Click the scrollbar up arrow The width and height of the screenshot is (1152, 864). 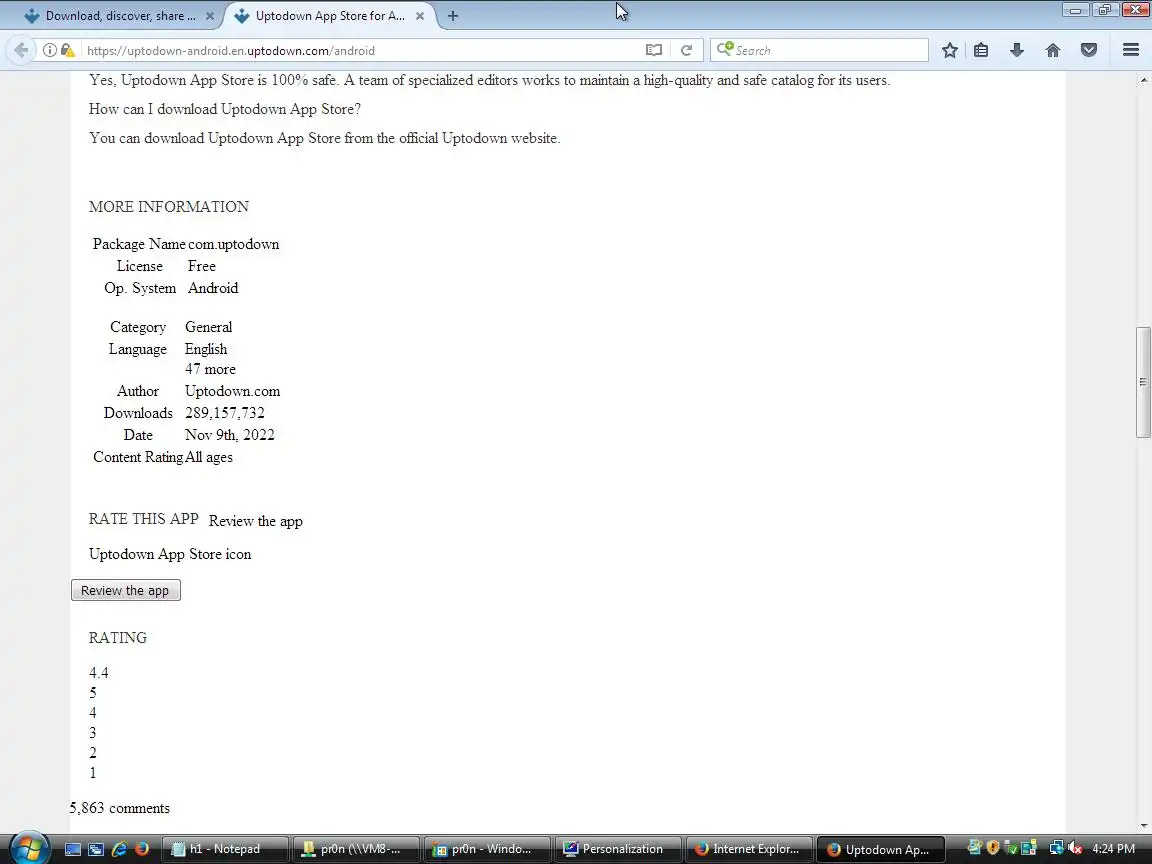(1143, 79)
